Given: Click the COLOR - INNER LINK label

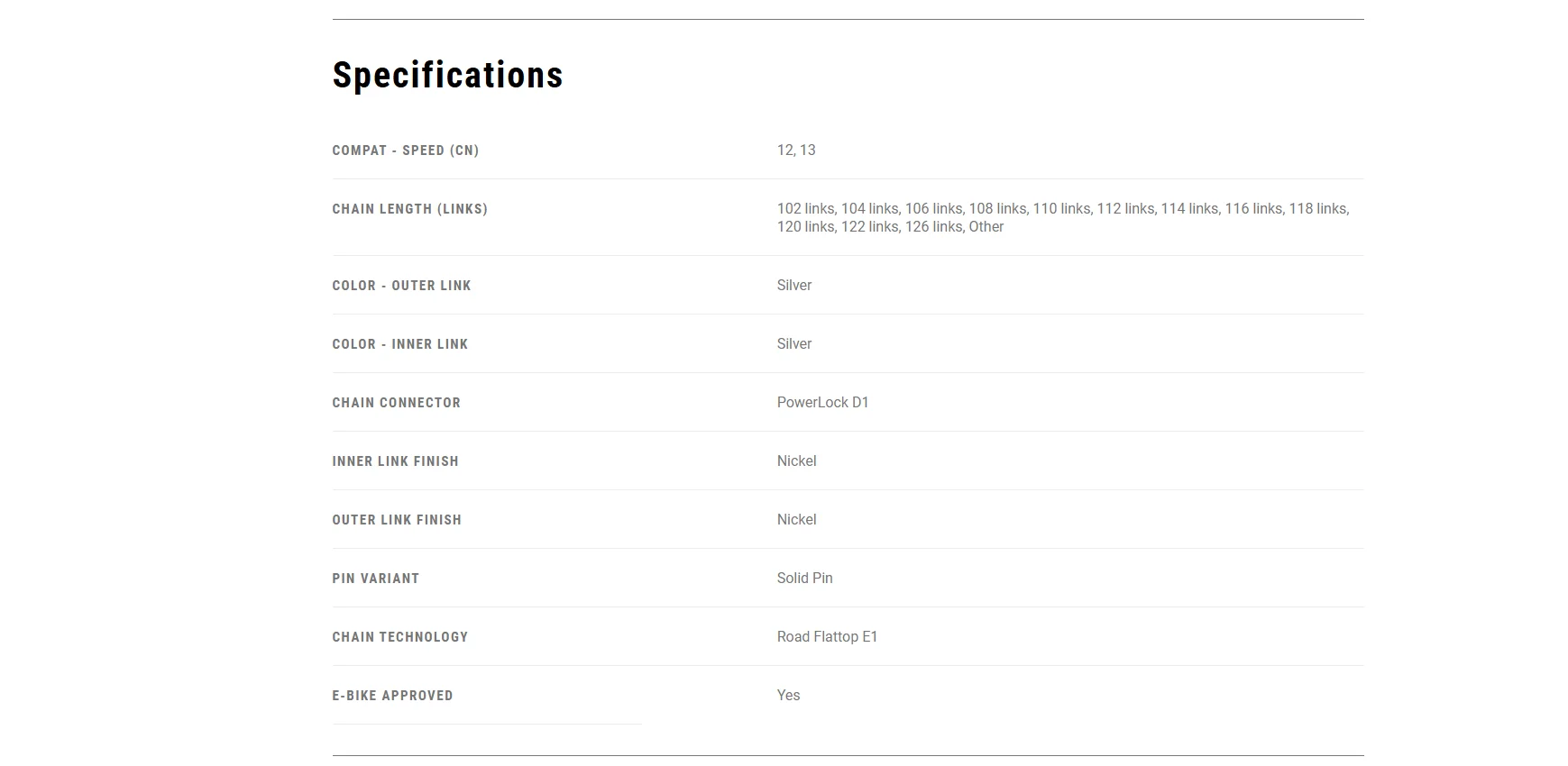Looking at the screenshot, I should tap(400, 344).
